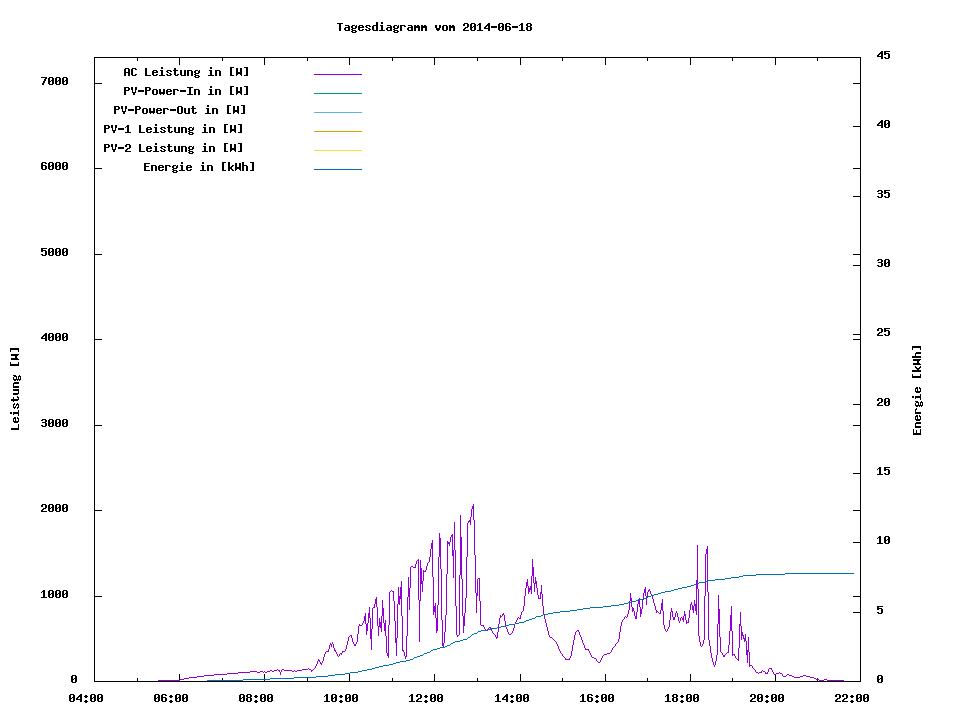Select the 12:00 time axis label

coord(426,698)
